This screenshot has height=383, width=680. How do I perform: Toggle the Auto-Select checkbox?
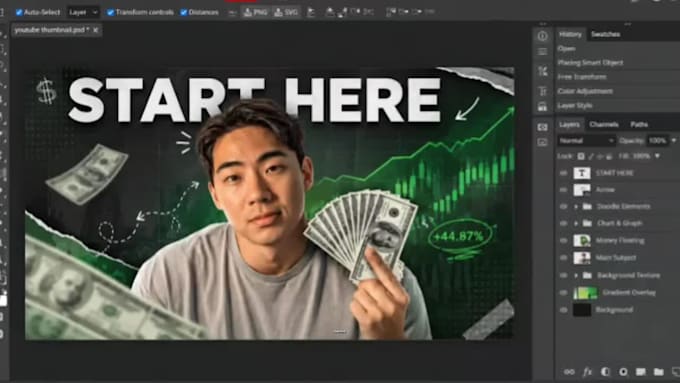(19, 12)
